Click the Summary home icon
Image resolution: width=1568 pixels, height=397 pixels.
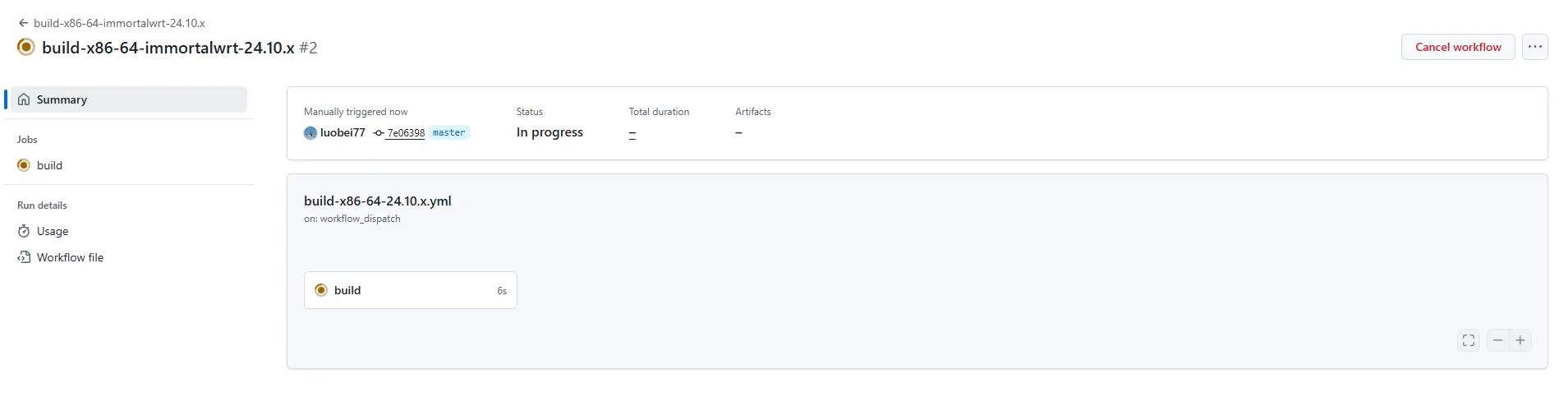[x=24, y=99]
